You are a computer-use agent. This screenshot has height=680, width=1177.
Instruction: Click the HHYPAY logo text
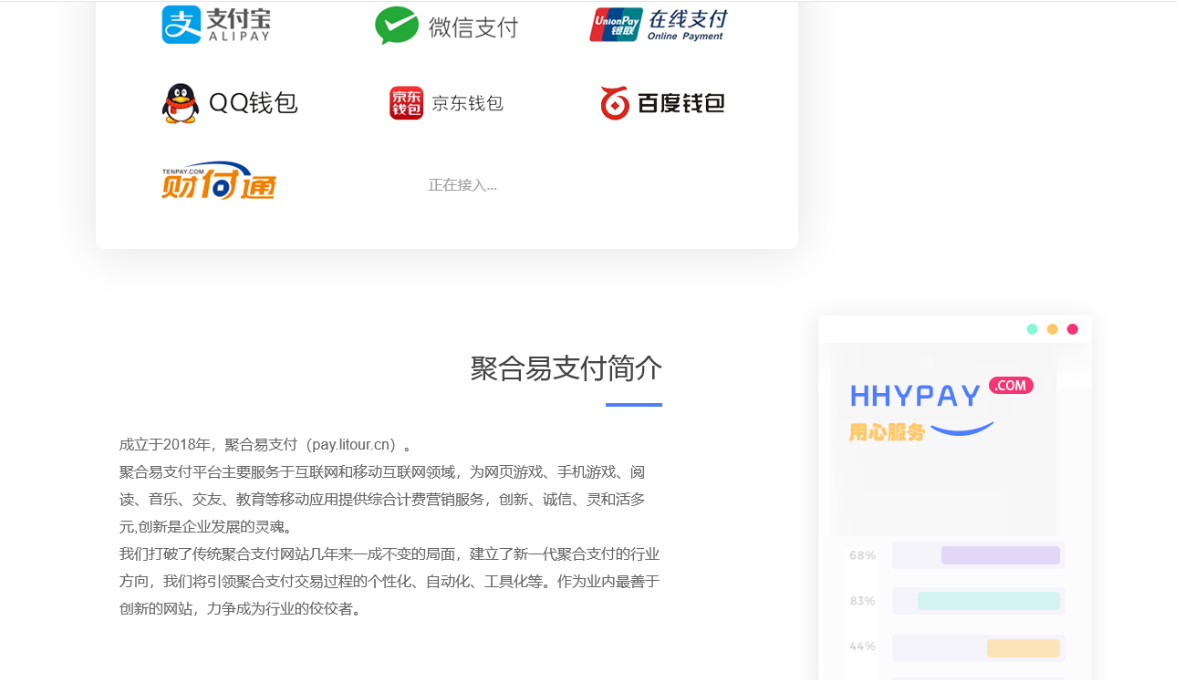(x=915, y=396)
